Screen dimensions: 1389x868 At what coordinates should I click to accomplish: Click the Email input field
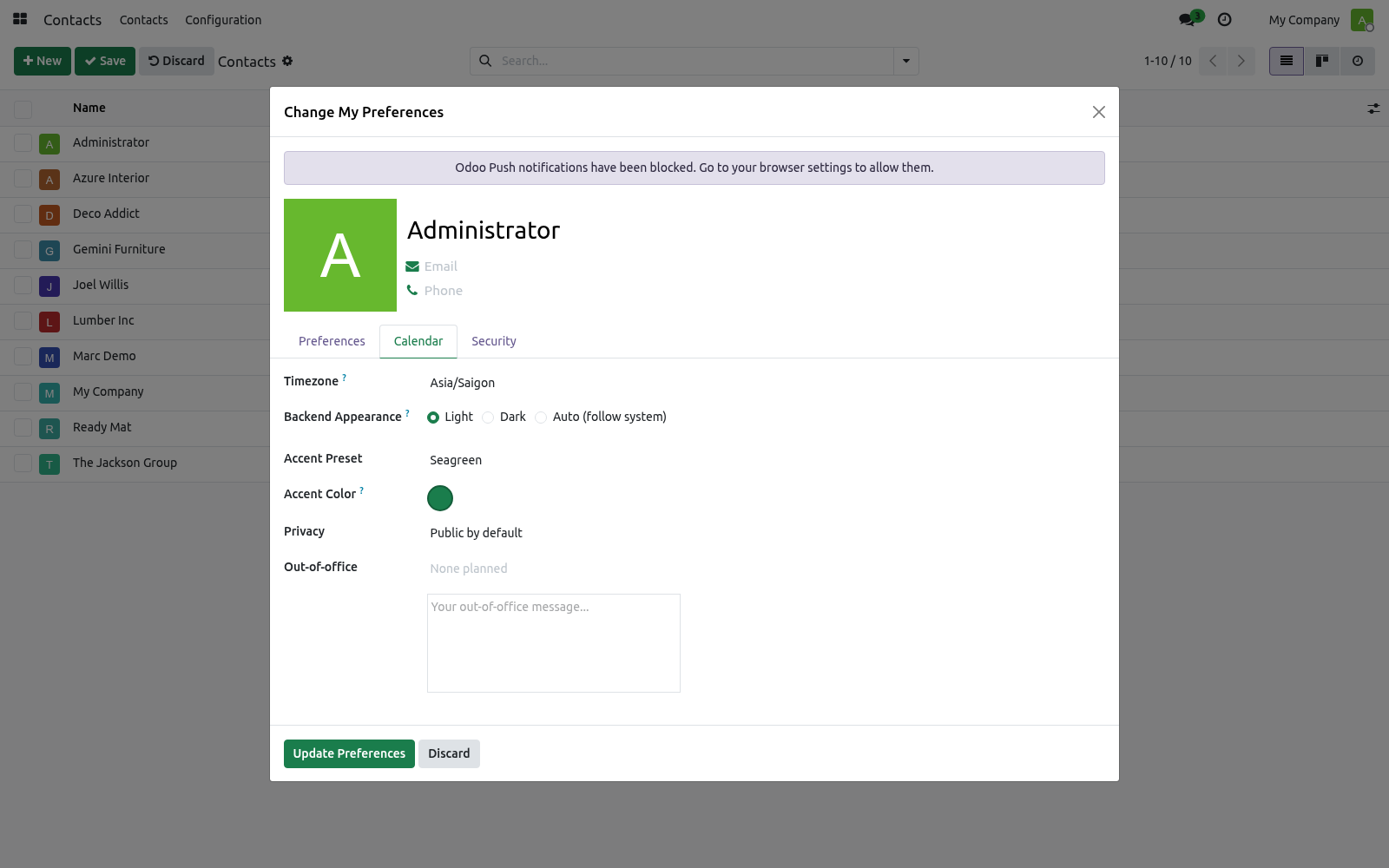click(x=552, y=266)
